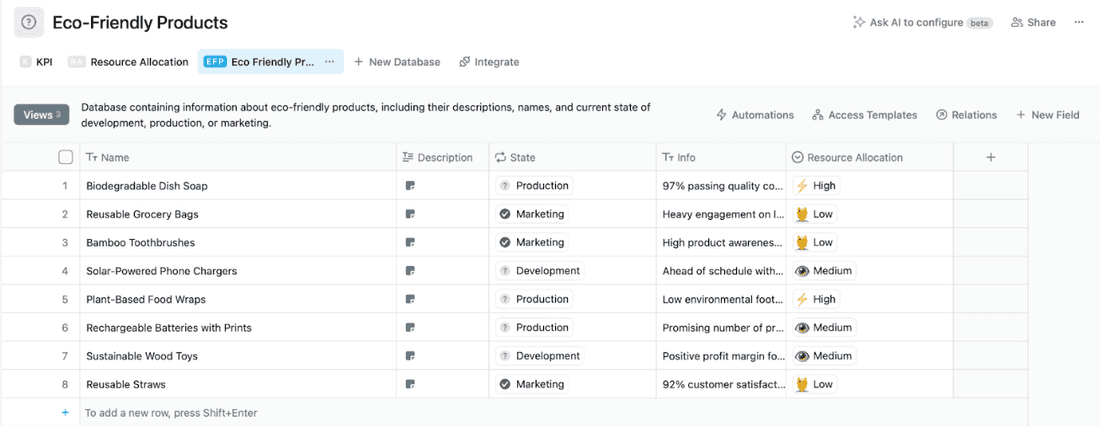Viewport: 1100px width, 426px height.
Task: Open description note for Rechargeable Batteries with Prints
Action: point(411,328)
